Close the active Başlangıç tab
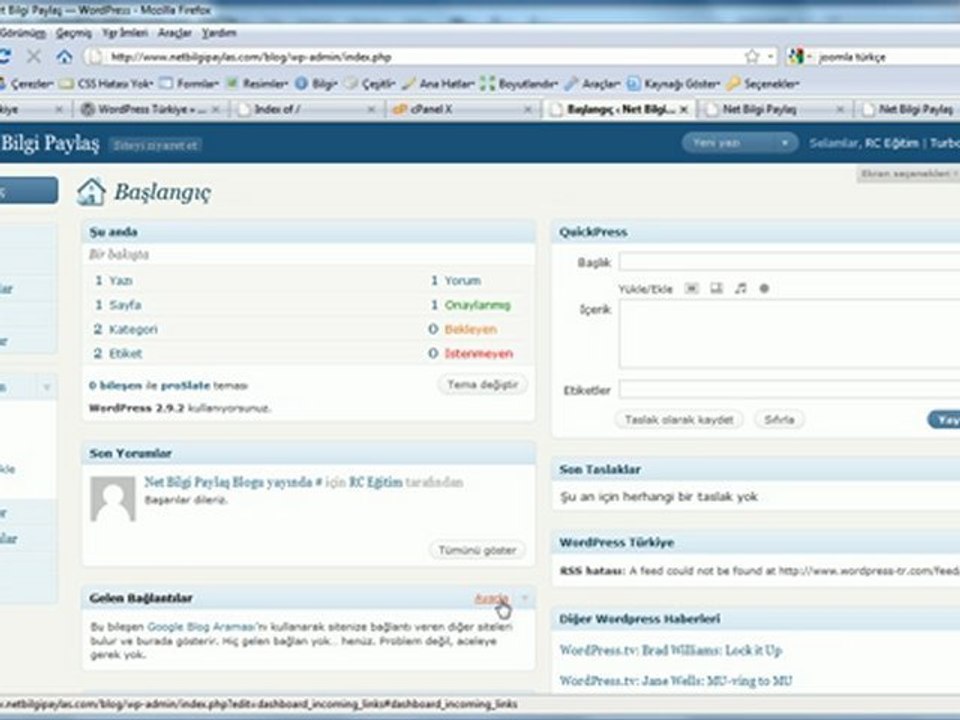Viewport: 960px width, 720px height. tap(684, 110)
